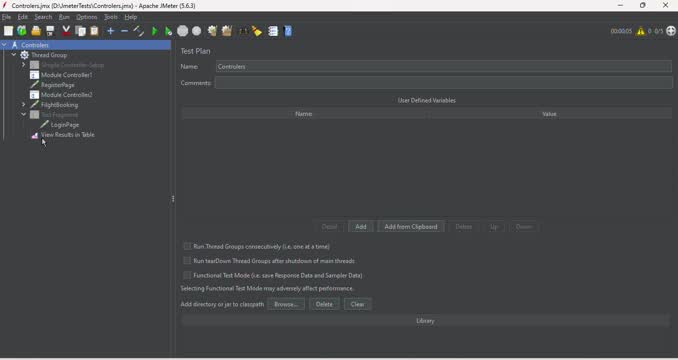
Task: Open the Search menu
Action: 43,17
